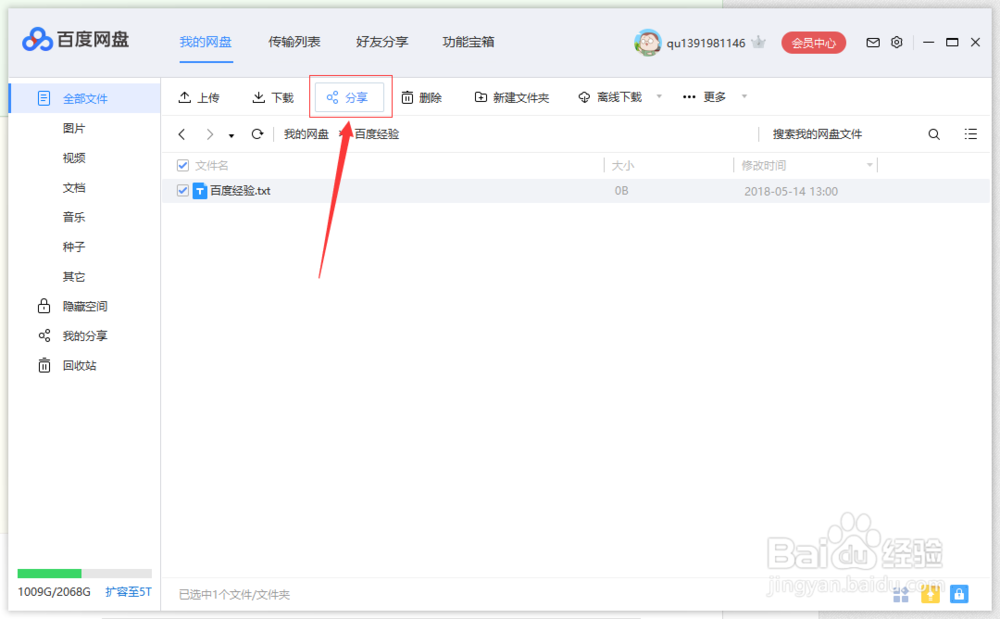The image size is (1000, 619).
Task: Switch to the 传输列表 tab
Action: click(x=295, y=42)
